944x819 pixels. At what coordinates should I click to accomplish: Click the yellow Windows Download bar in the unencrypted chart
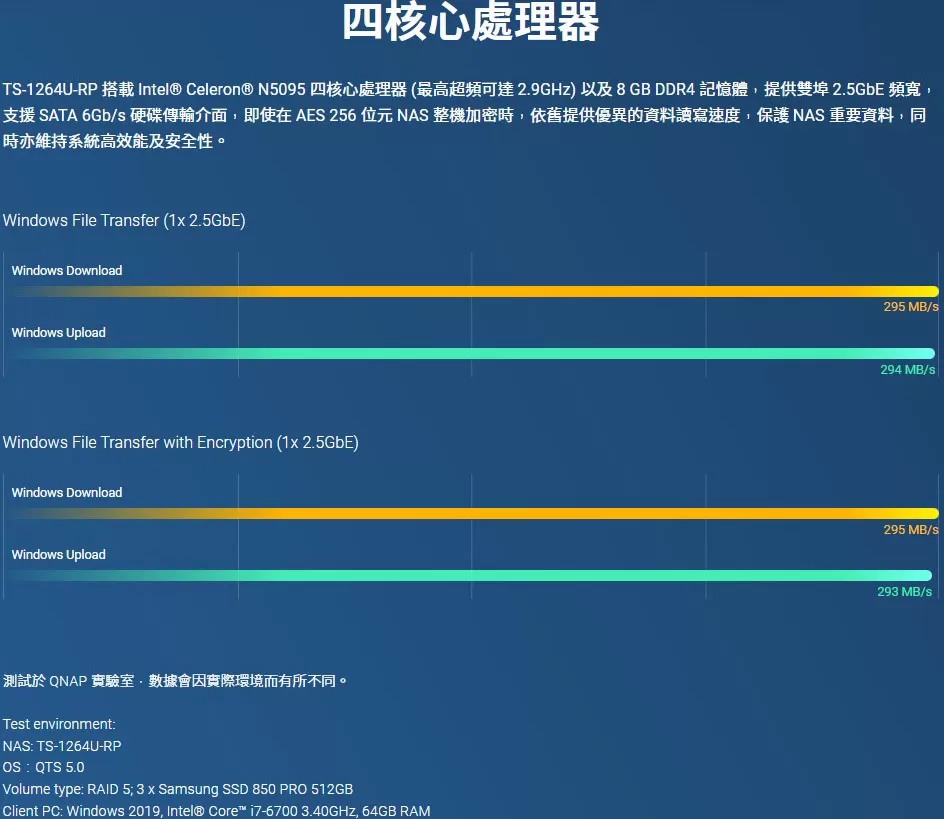(x=473, y=291)
